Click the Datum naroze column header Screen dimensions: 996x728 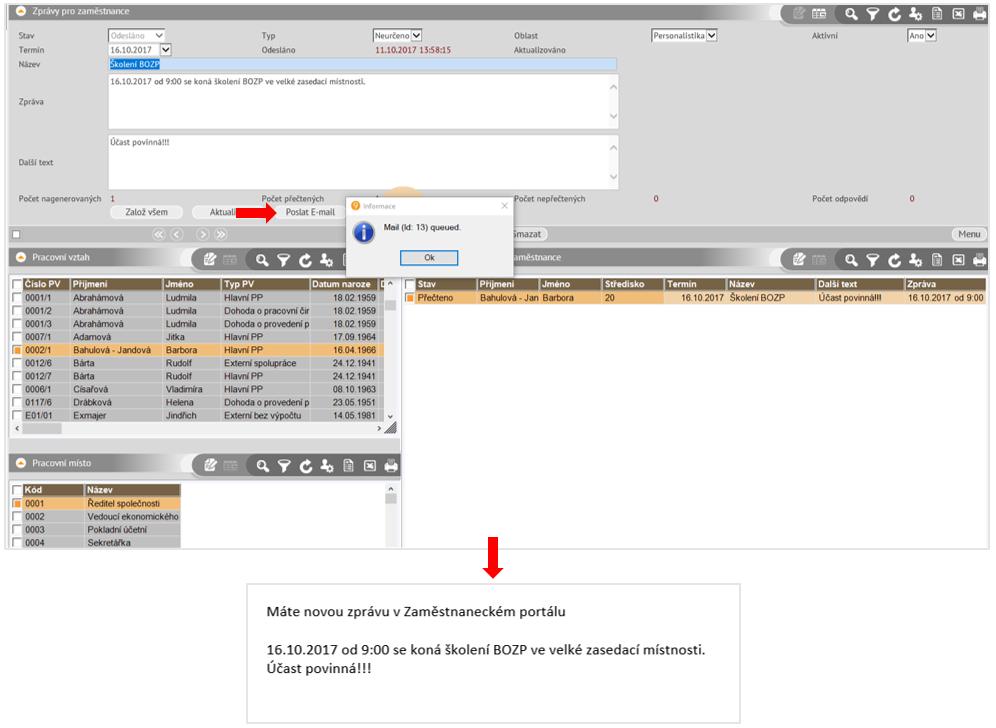click(344, 284)
